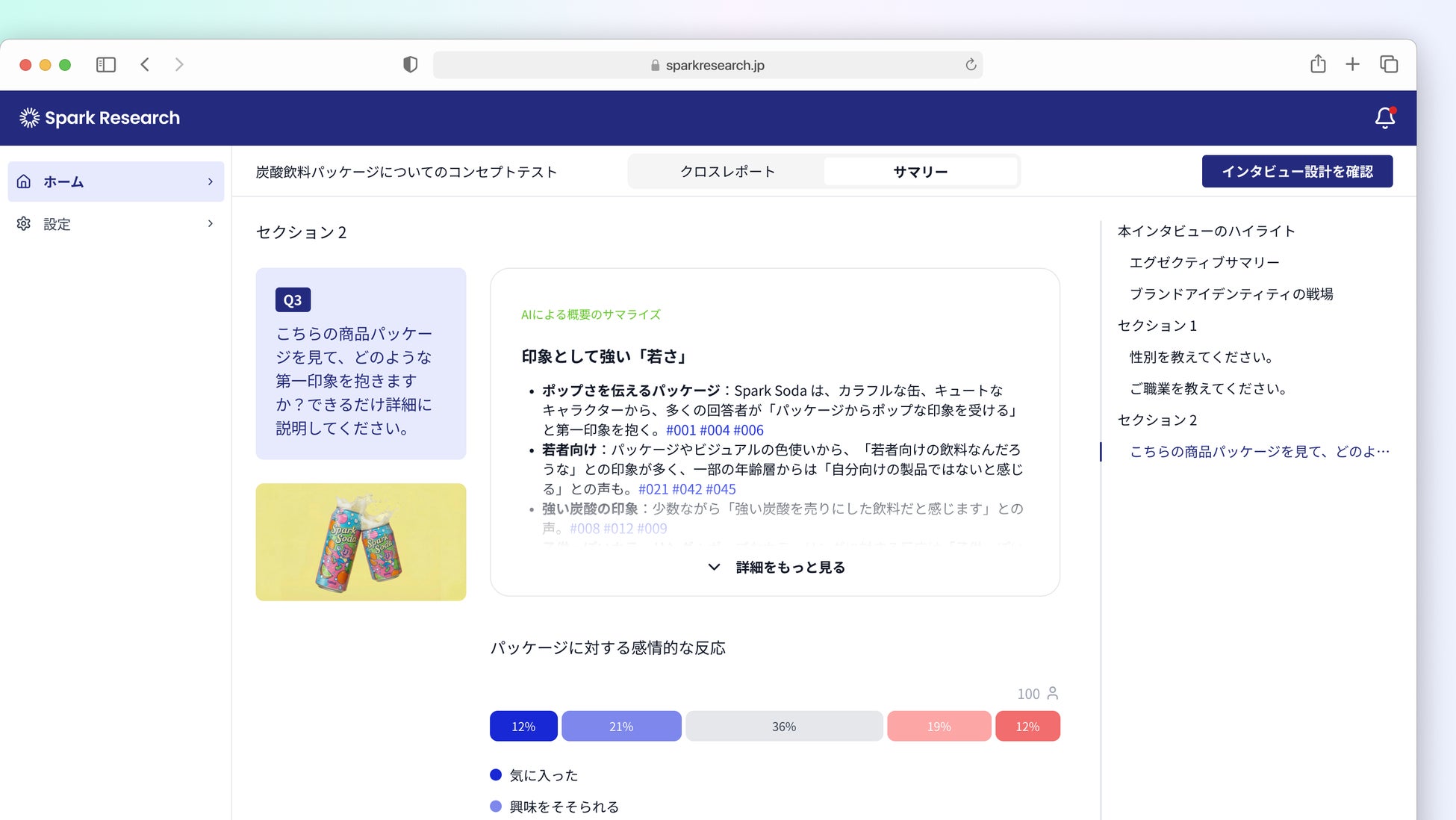
Task: Expand the 設定 sidebar chevron
Action: click(x=210, y=223)
